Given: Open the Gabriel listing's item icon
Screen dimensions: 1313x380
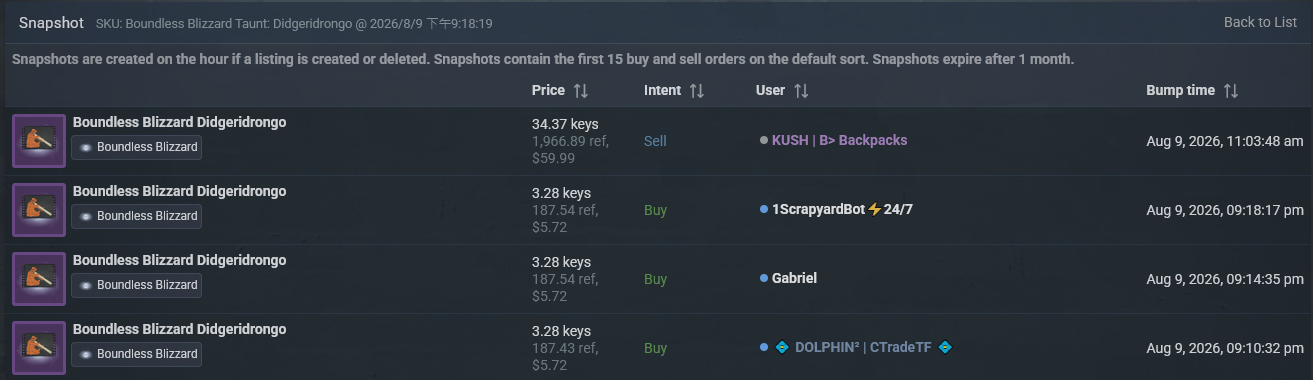Looking at the screenshot, I should 39,279.
